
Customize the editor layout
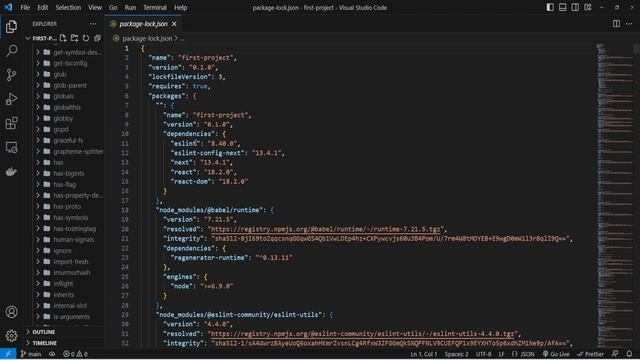click(588, 7)
